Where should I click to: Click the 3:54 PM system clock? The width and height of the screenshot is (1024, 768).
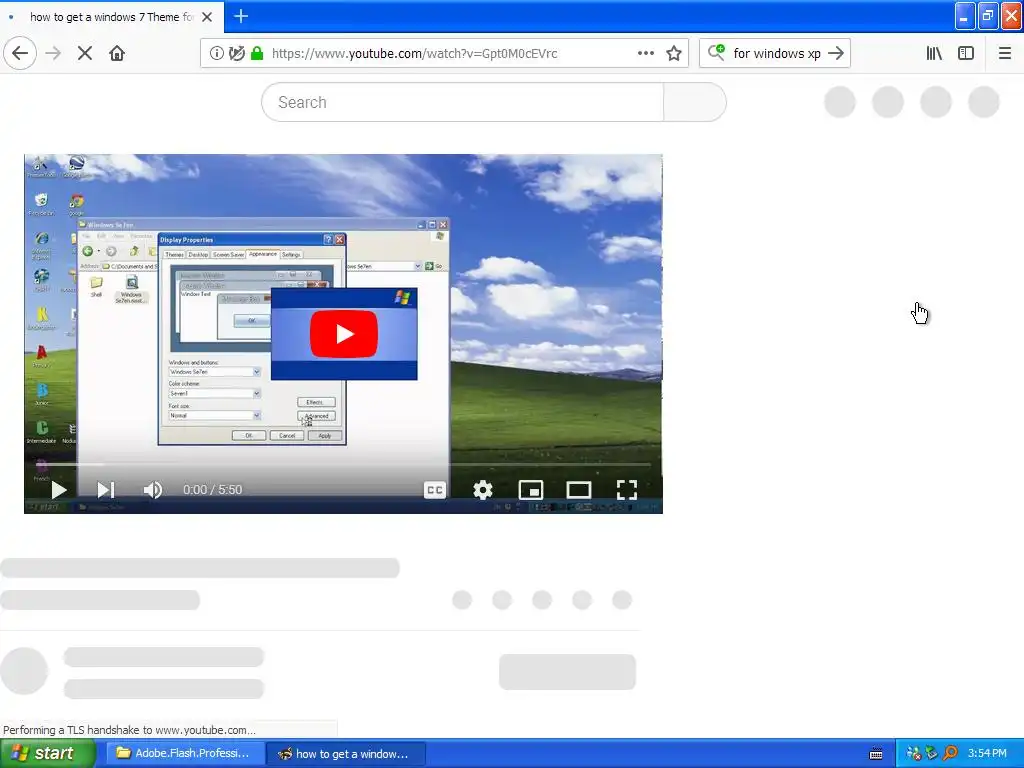tap(987, 754)
